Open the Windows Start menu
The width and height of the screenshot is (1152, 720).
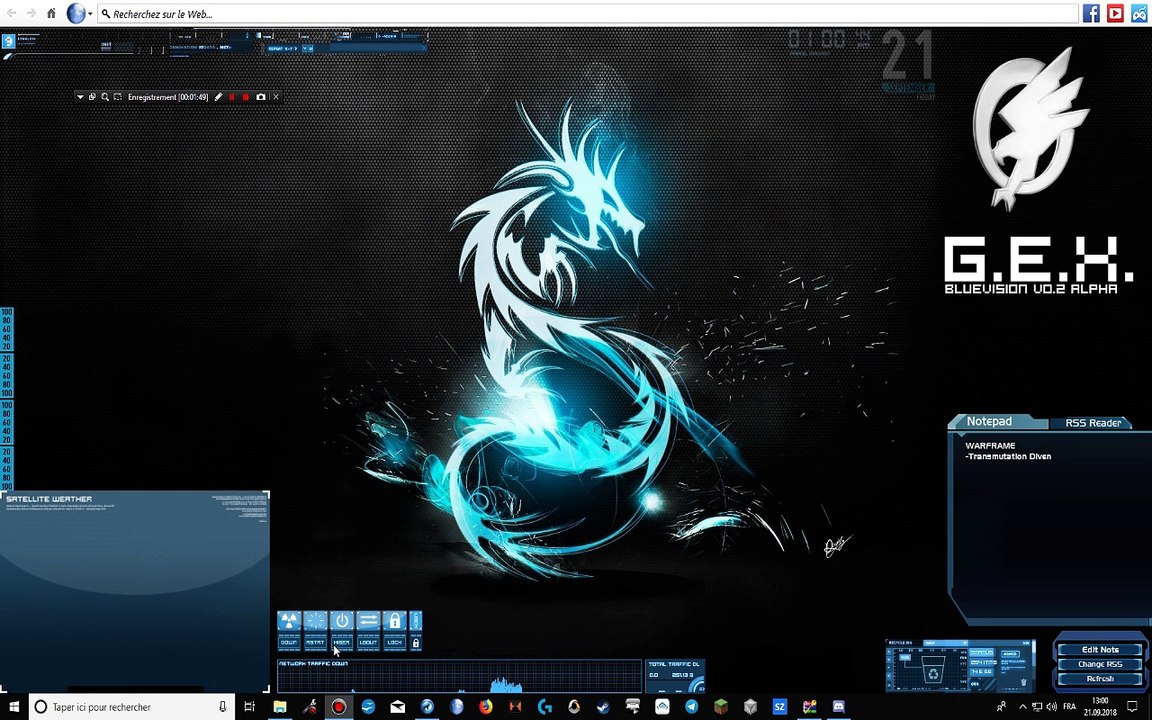14,707
